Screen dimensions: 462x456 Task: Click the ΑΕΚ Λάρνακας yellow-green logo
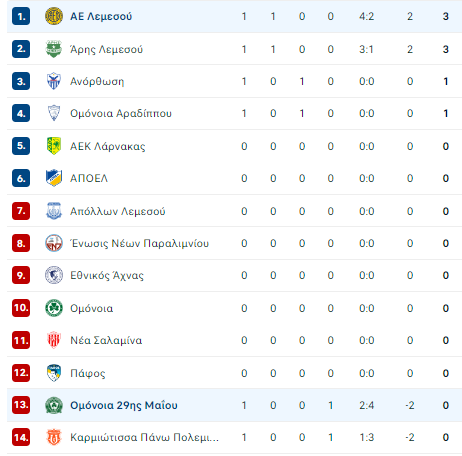pyautogui.click(x=54, y=146)
